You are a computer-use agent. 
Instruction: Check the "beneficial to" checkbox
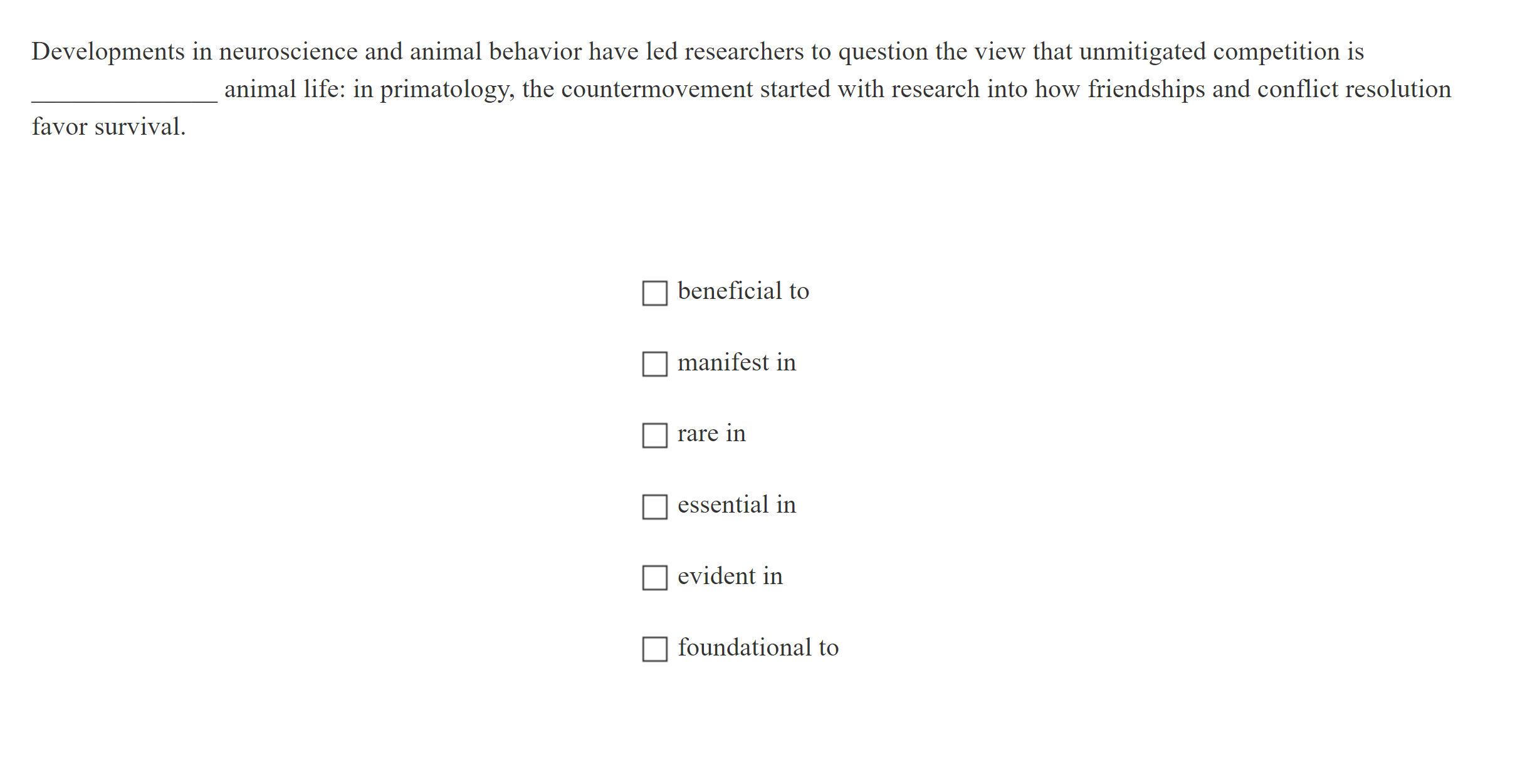pyautogui.click(x=654, y=293)
